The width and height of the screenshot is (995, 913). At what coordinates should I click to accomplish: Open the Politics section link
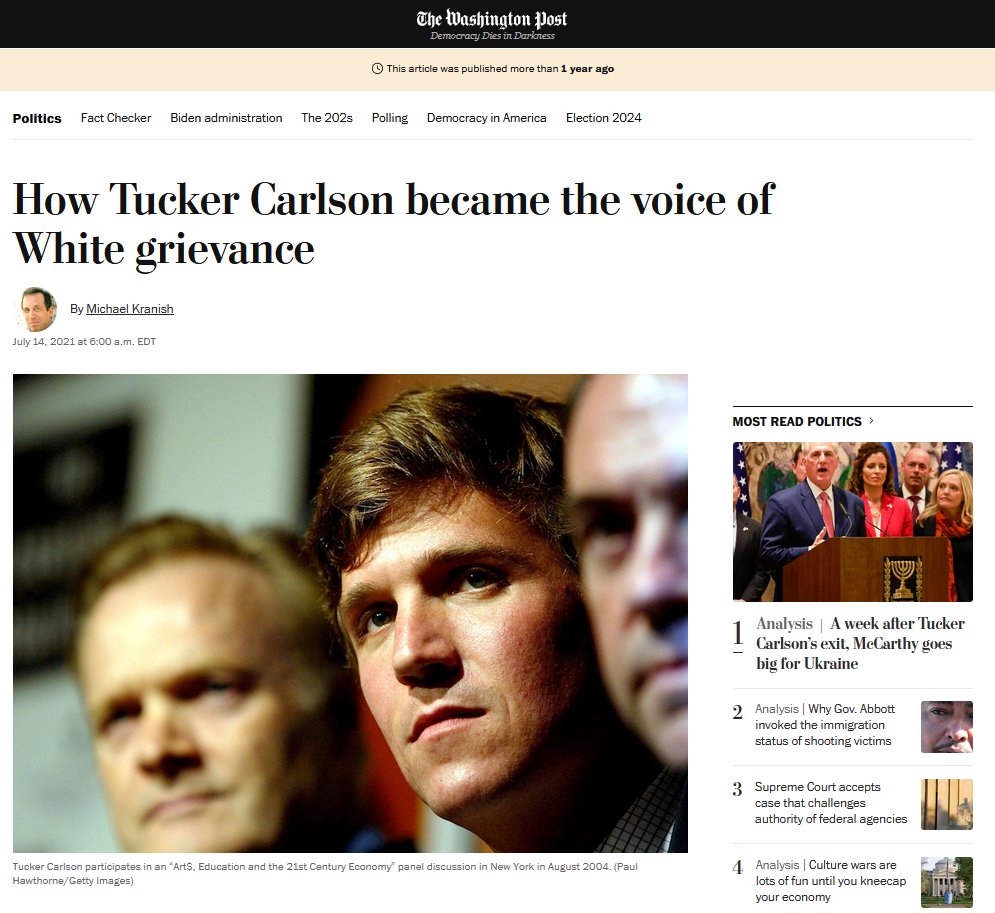click(x=37, y=118)
